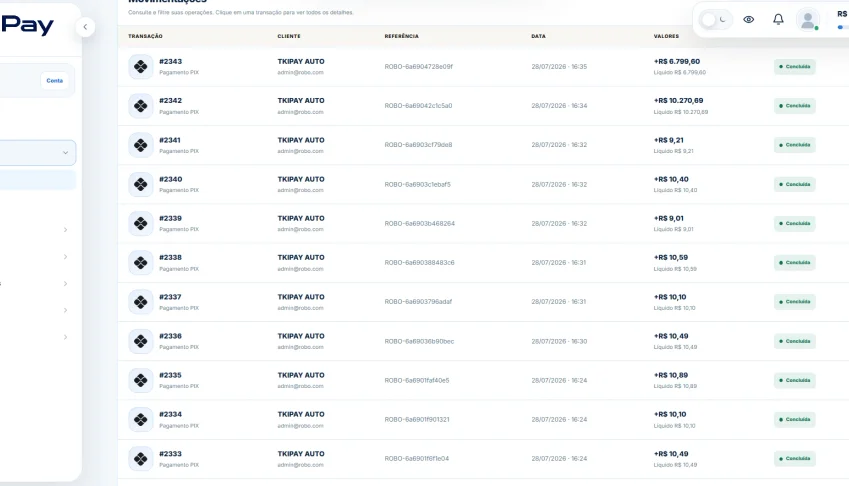Click PIX icon of transaction #2337
Screen dimensions: 849x486
click(141, 301)
